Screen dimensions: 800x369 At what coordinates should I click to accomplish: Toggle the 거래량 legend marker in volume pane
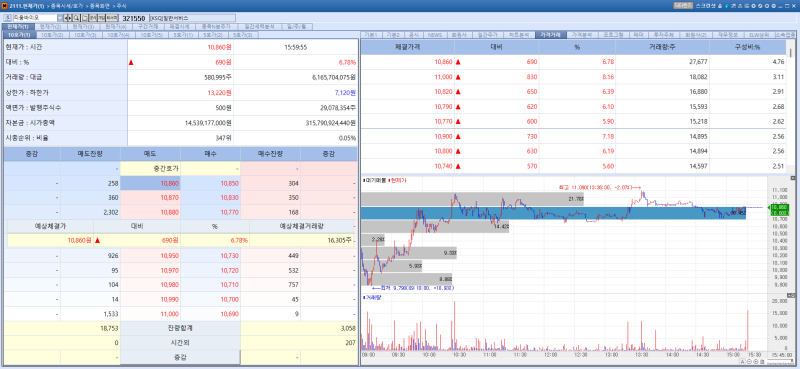[363, 297]
